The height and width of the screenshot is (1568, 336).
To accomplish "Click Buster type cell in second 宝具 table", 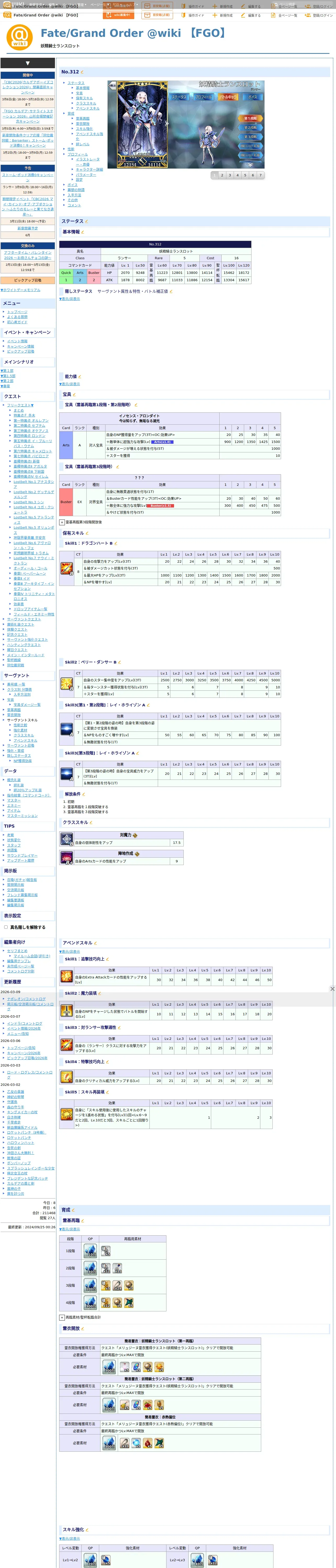I will [x=66, y=502].
